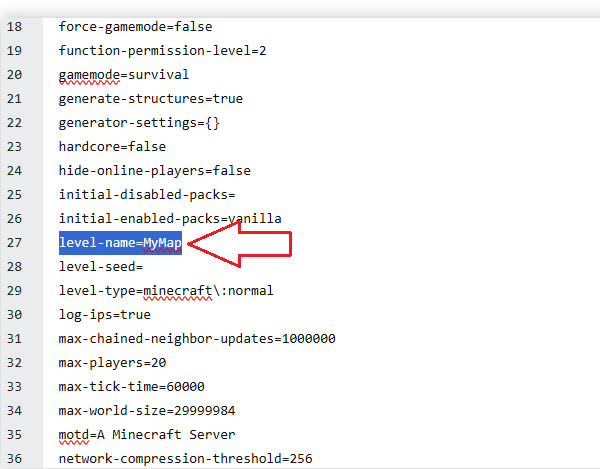The image size is (600, 469).
Task: Click the initial-enabled-packs=vanilla line
Action: pos(170,219)
